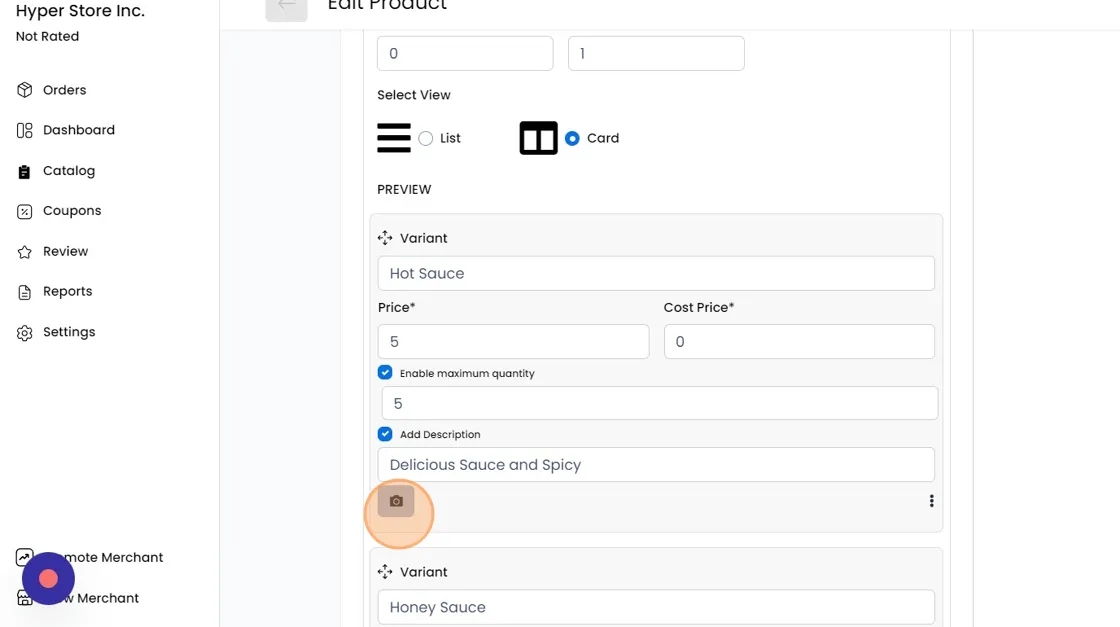
Task: Select the Card radio button
Action: click(572, 138)
